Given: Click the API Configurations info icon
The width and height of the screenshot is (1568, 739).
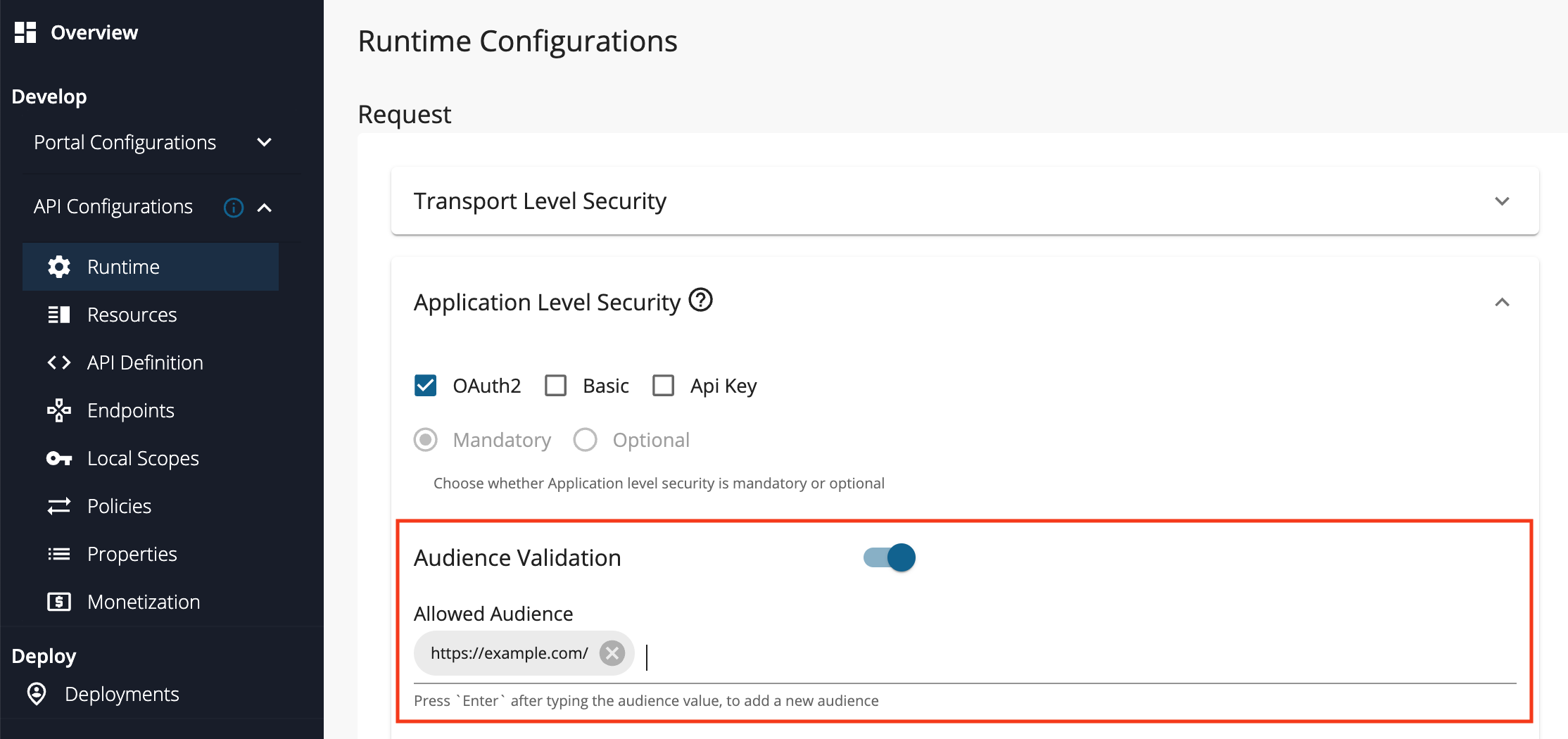Looking at the screenshot, I should point(233,207).
